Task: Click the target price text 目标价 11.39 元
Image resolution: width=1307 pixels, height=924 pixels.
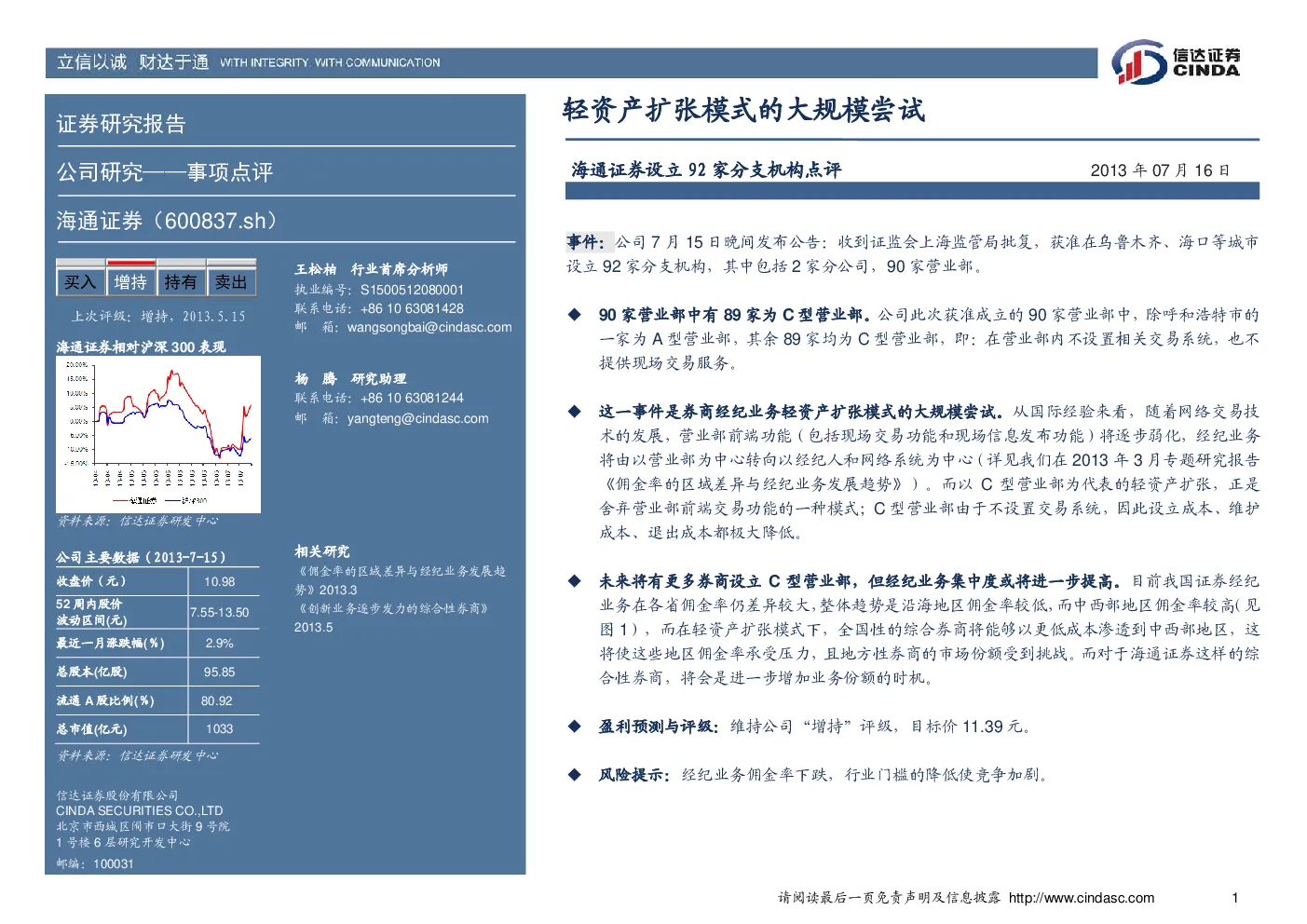Action: [x=967, y=727]
